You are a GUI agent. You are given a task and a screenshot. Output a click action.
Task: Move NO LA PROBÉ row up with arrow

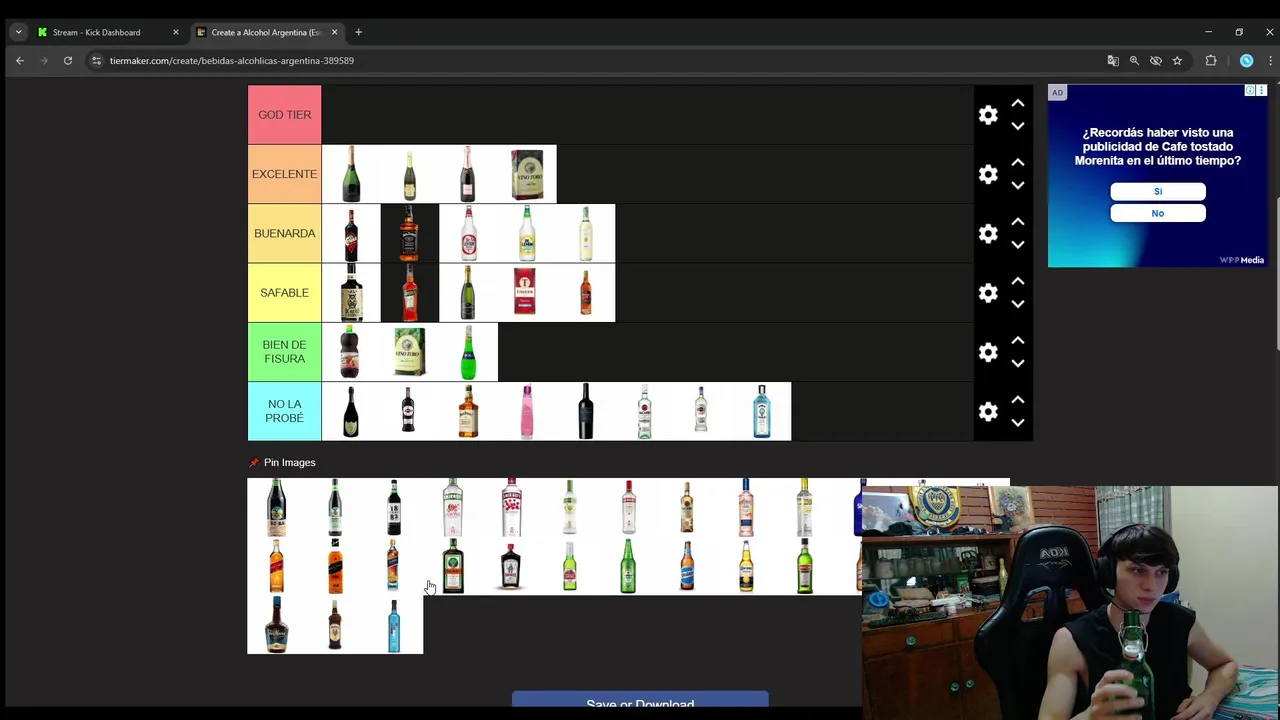(1017, 399)
